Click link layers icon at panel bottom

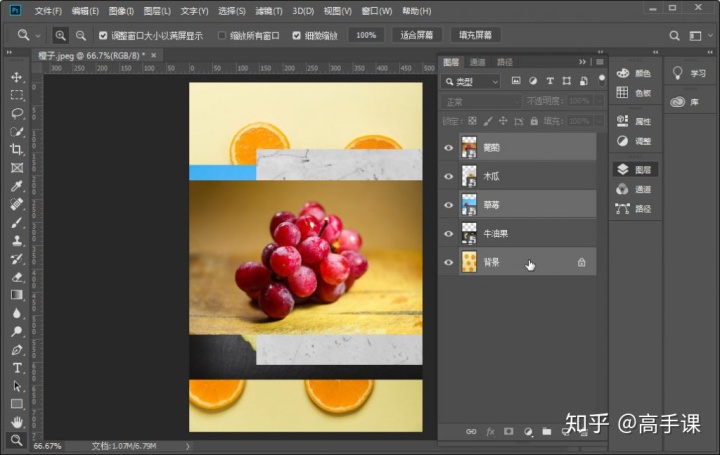click(471, 432)
